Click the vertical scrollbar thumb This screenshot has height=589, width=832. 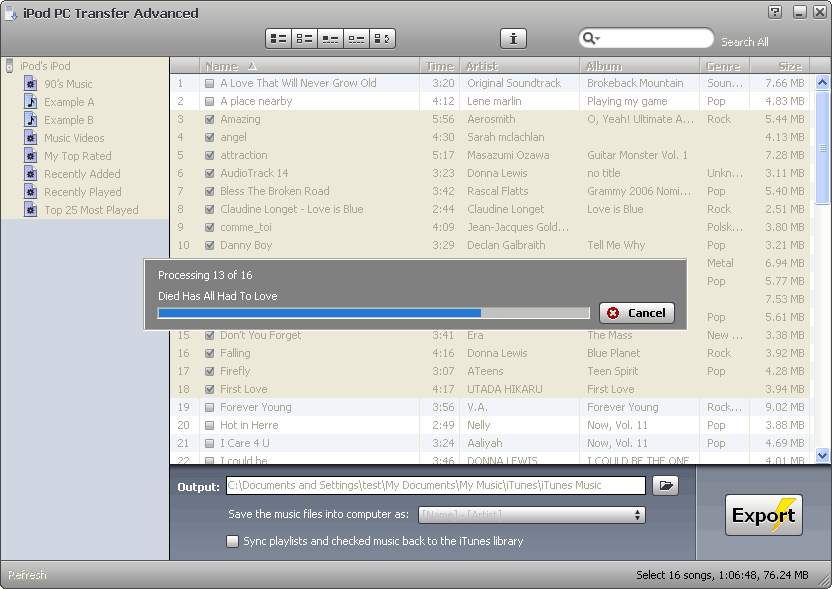click(x=822, y=148)
